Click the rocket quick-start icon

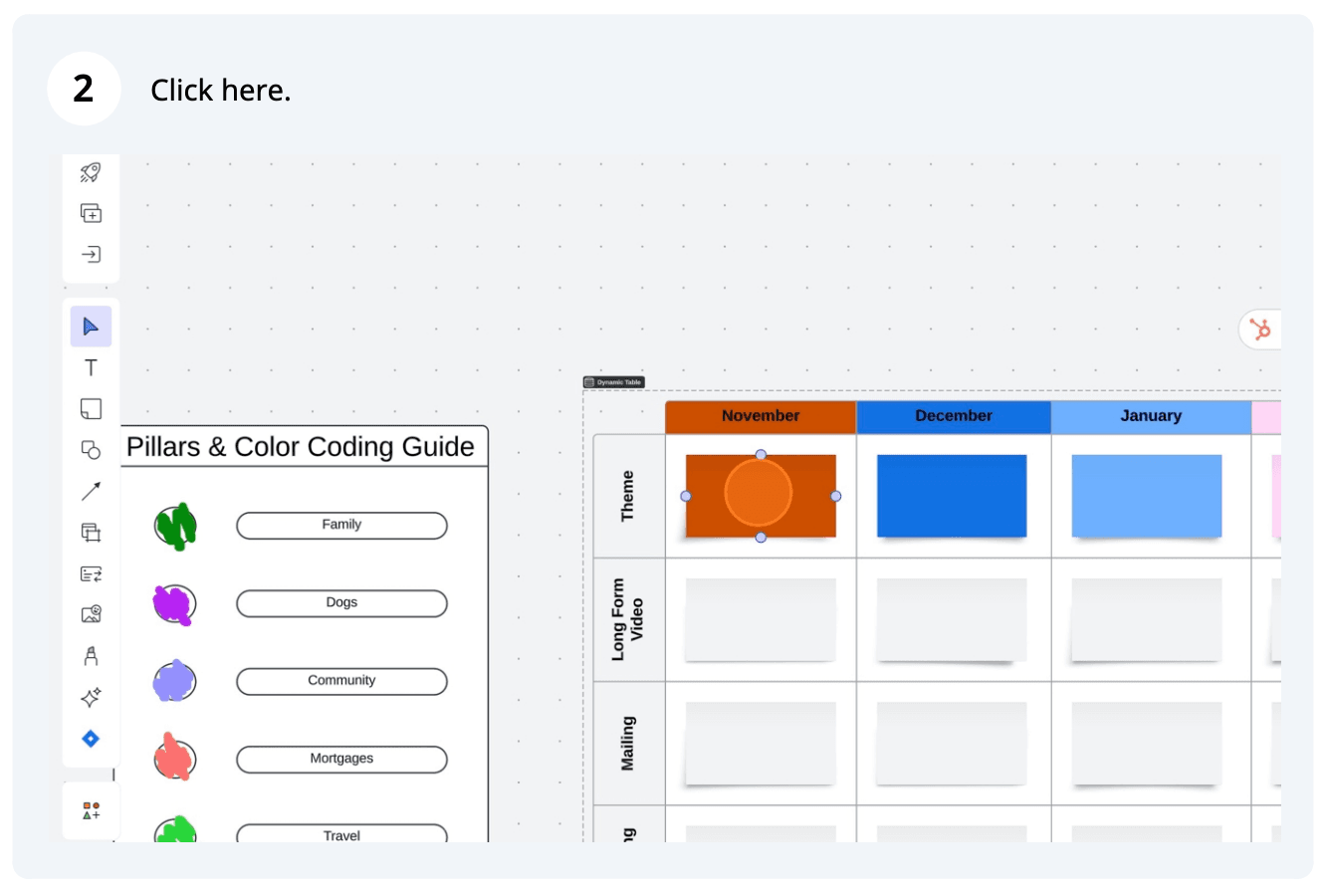(91, 172)
